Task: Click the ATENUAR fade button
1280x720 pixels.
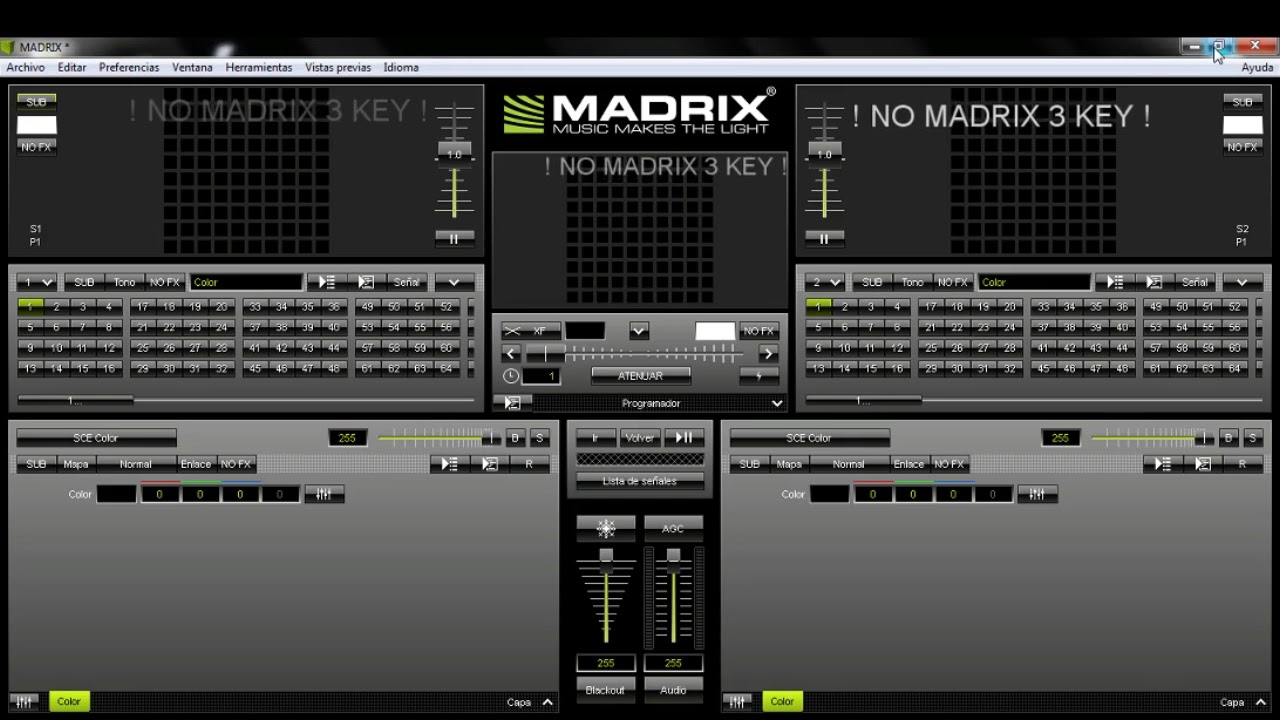Action: pyautogui.click(x=640, y=376)
